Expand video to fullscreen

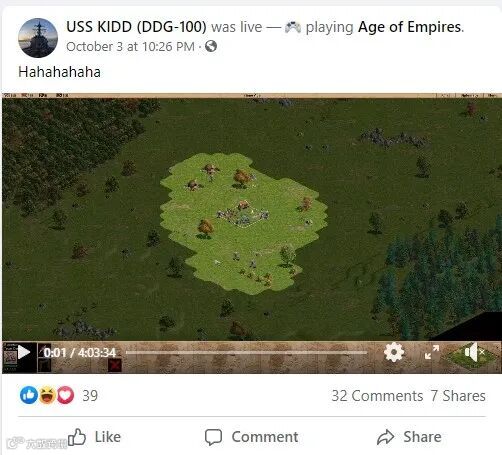[x=432, y=352]
